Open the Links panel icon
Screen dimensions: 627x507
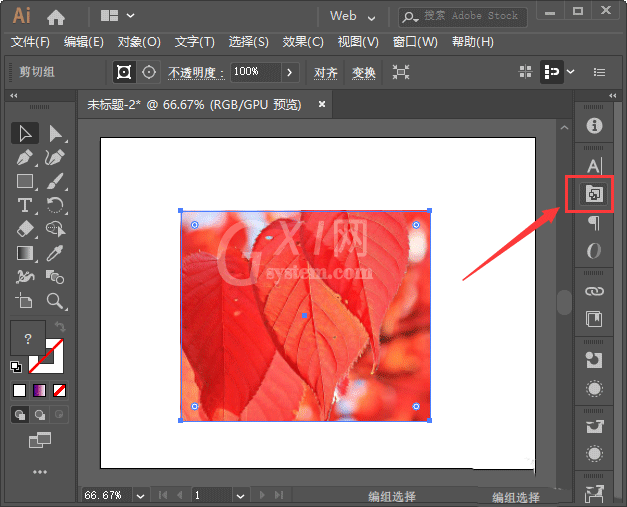click(594, 291)
